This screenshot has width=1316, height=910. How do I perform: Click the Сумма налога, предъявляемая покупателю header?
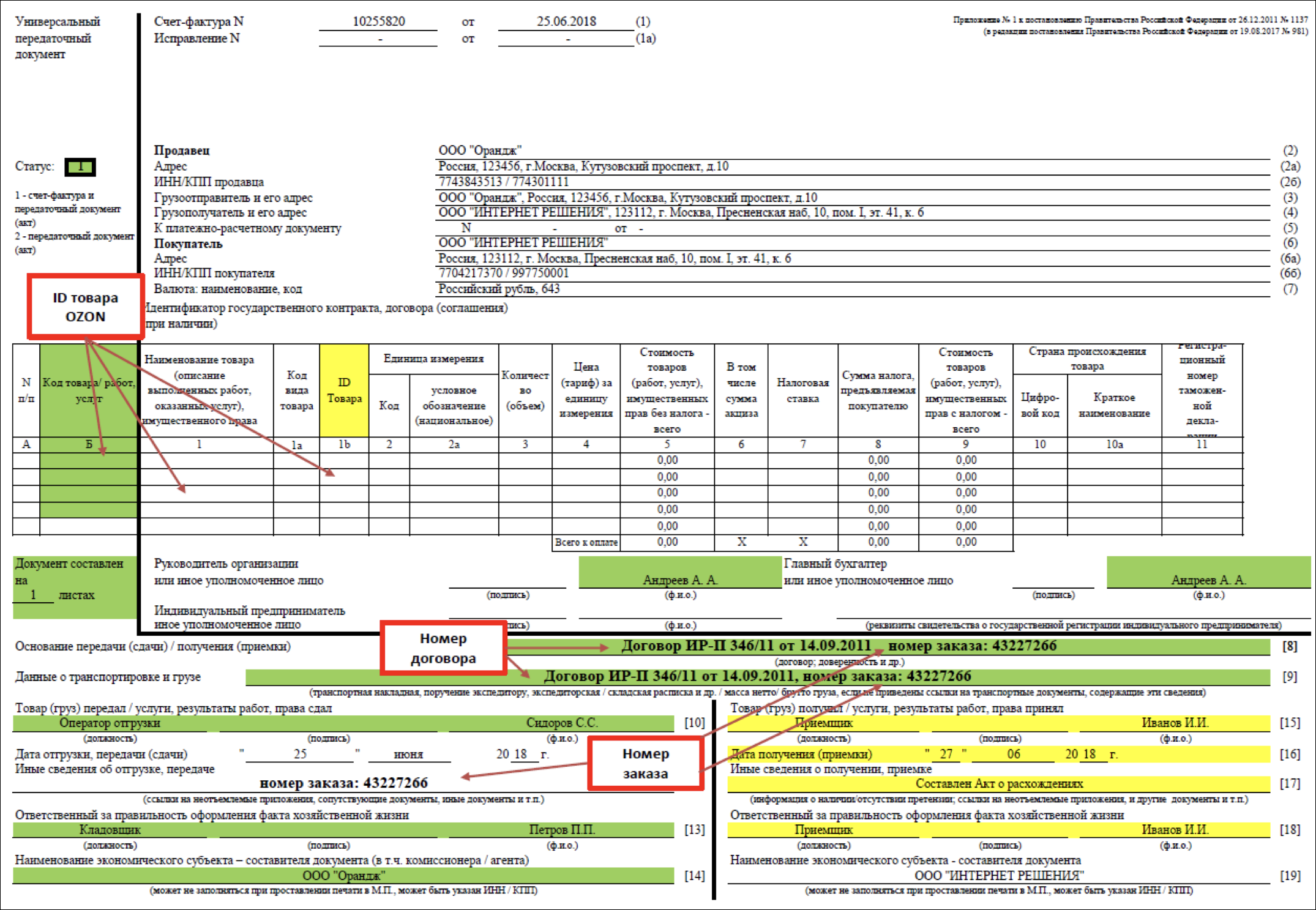[x=878, y=390]
